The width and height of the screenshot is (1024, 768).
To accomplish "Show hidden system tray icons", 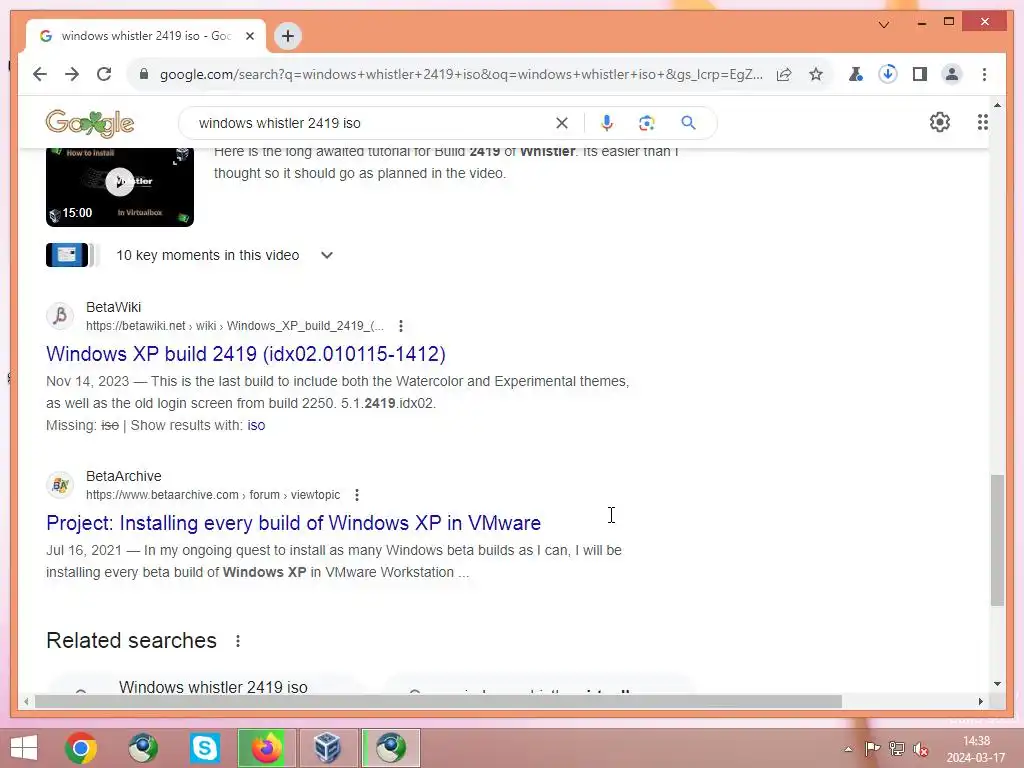I will coord(848,749).
